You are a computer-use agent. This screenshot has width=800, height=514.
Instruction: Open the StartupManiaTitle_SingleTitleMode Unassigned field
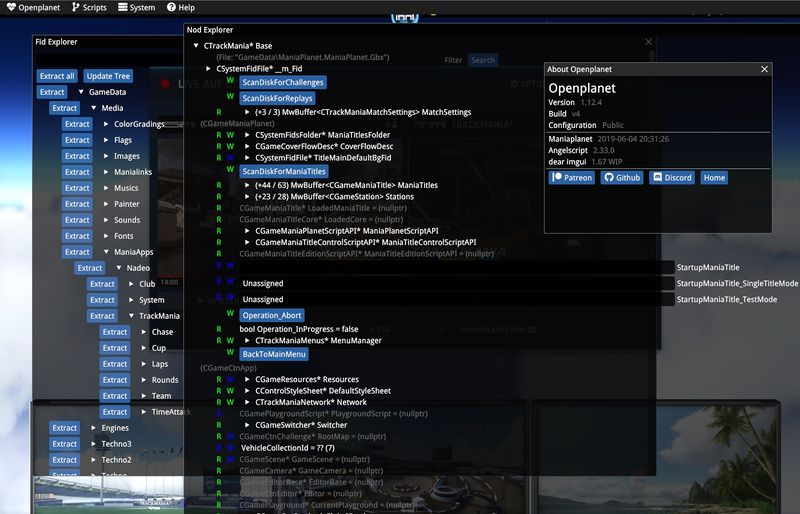click(457, 283)
